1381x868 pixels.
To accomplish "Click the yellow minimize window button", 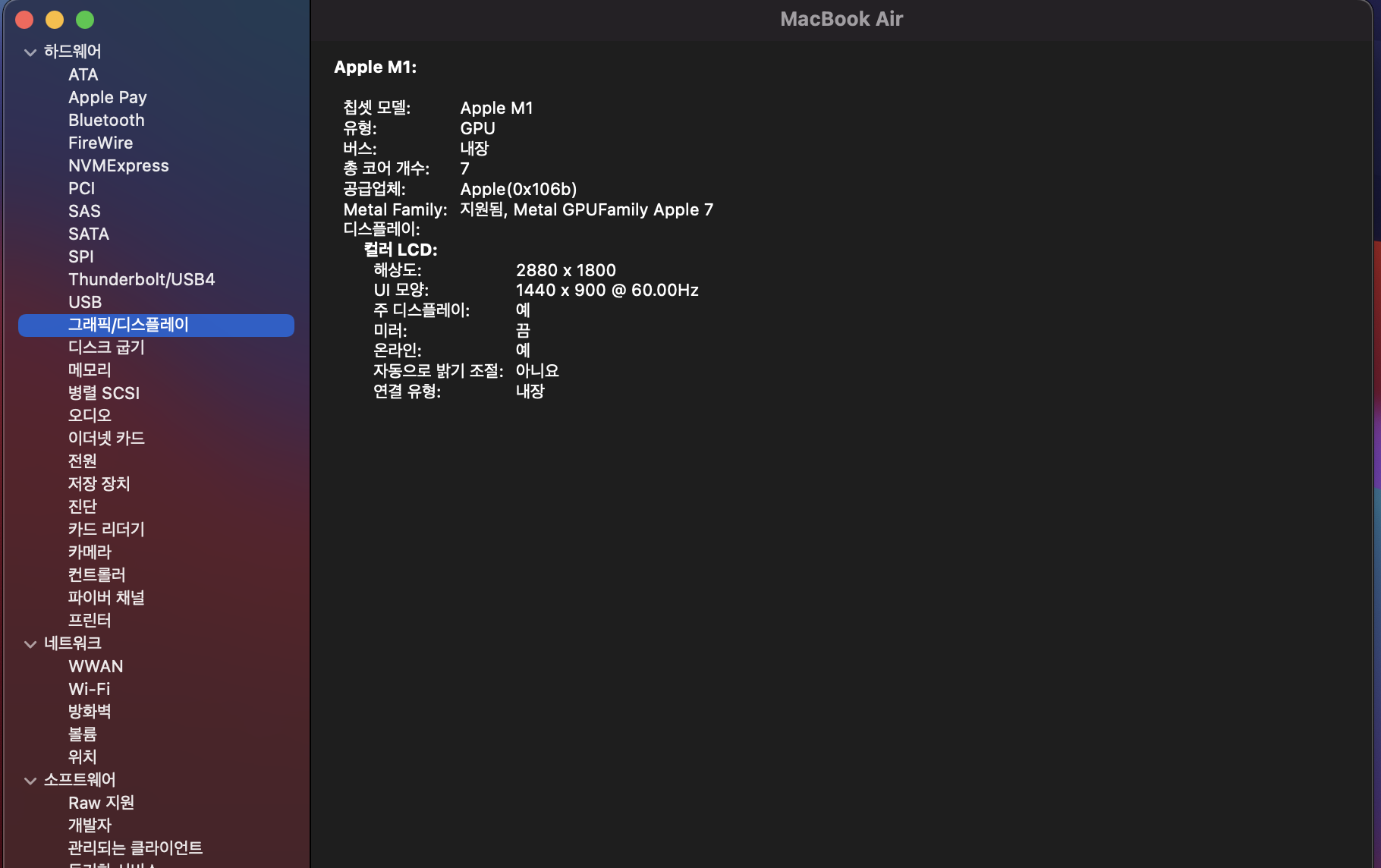I will coord(55,20).
